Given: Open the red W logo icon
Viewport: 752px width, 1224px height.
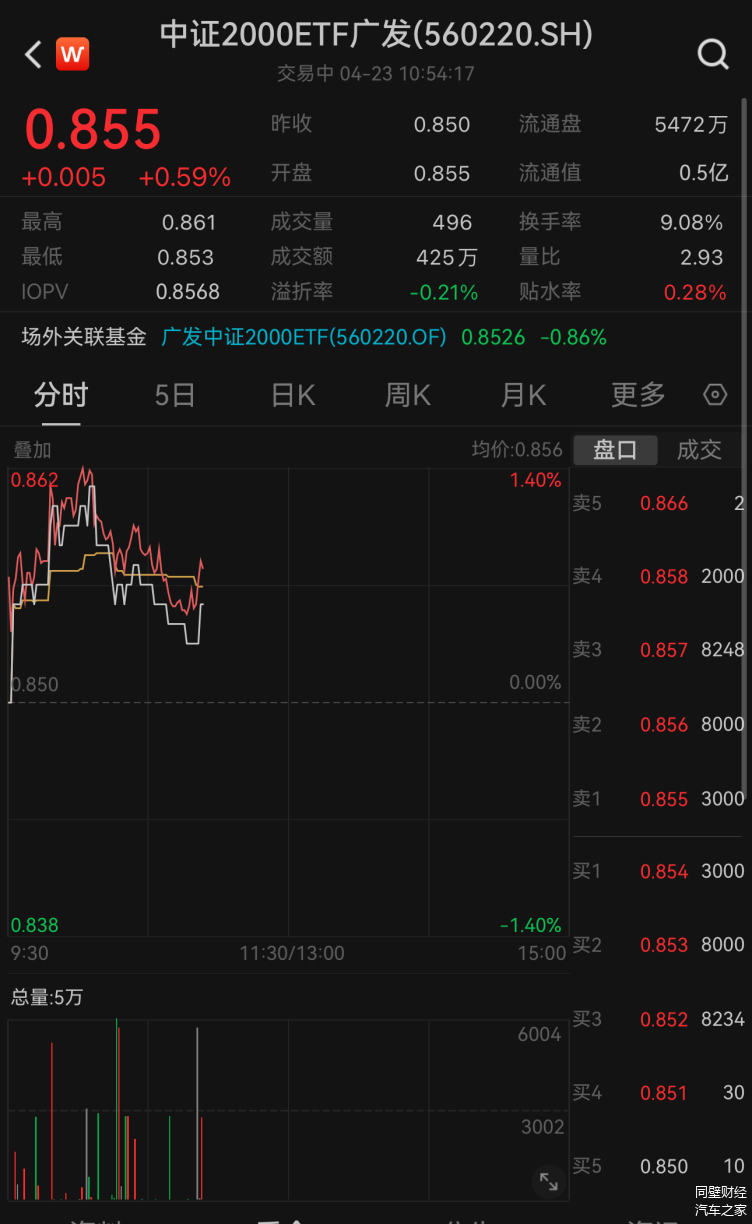Looking at the screenshot, I should pos(72,54).
